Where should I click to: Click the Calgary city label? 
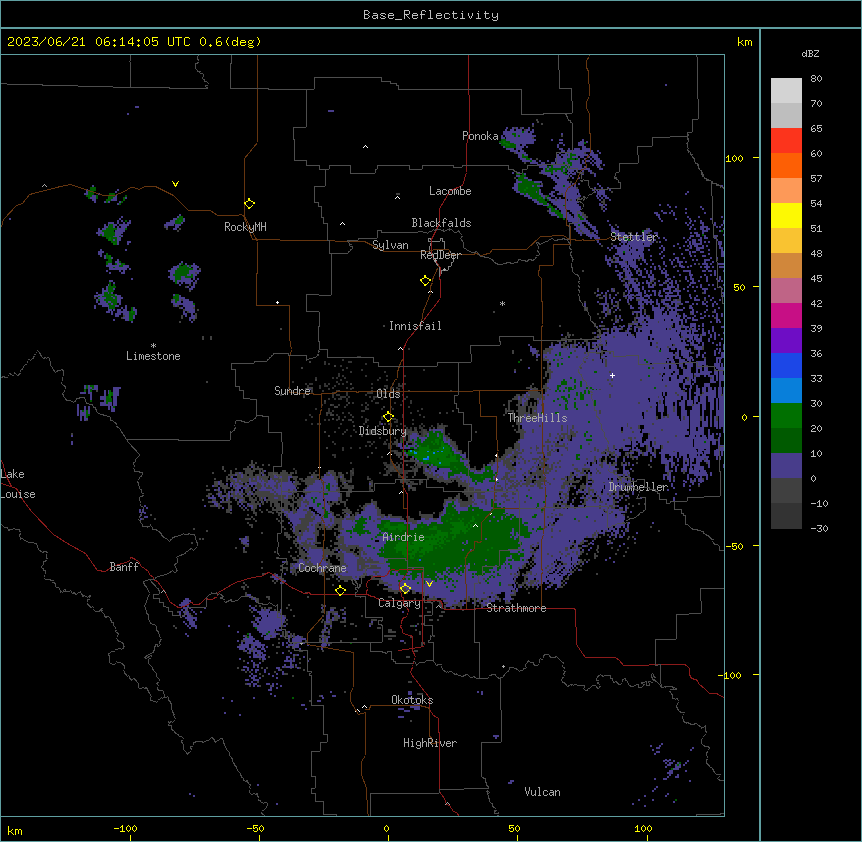399,603
